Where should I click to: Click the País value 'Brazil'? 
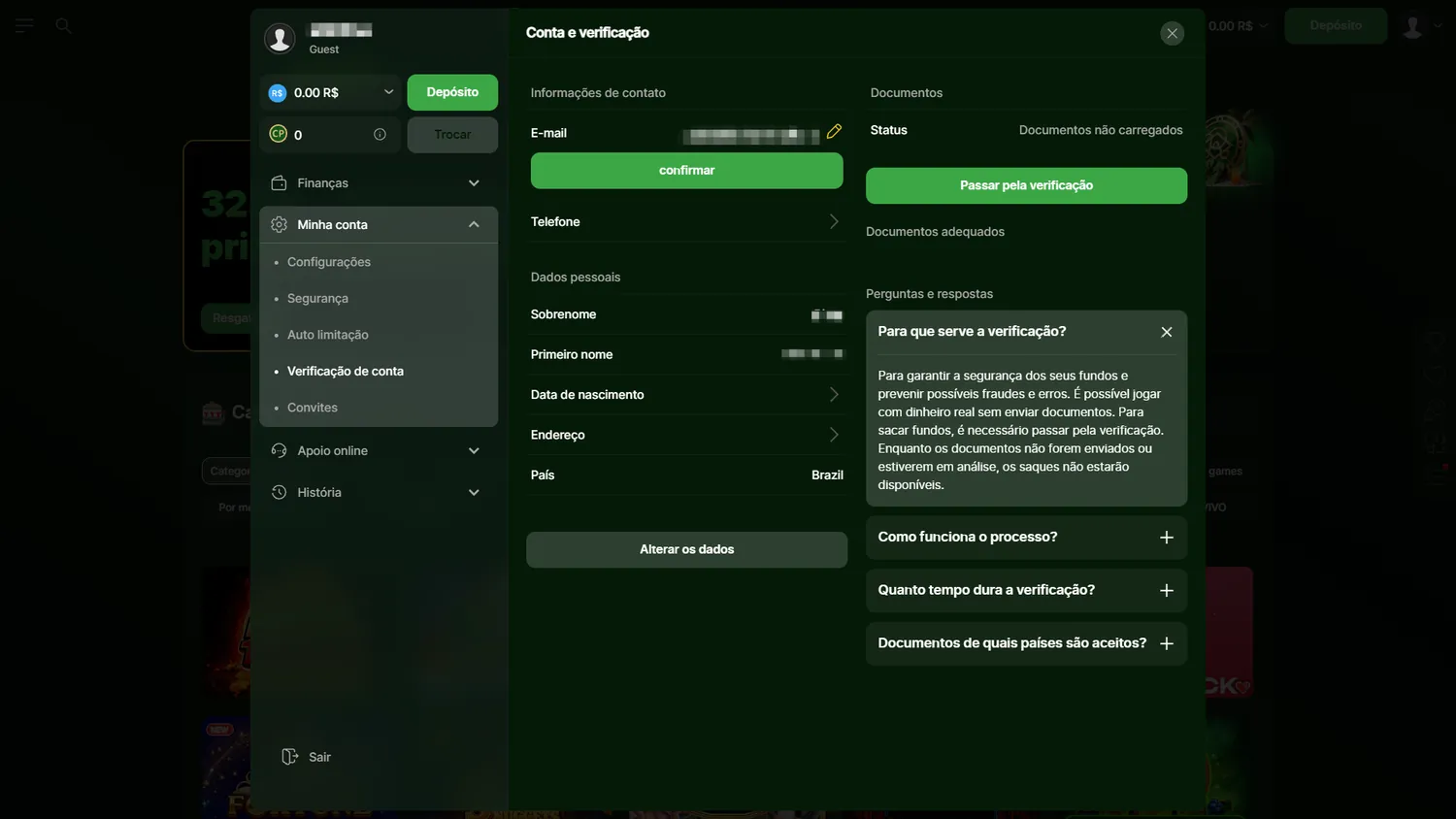pos(827,475)
